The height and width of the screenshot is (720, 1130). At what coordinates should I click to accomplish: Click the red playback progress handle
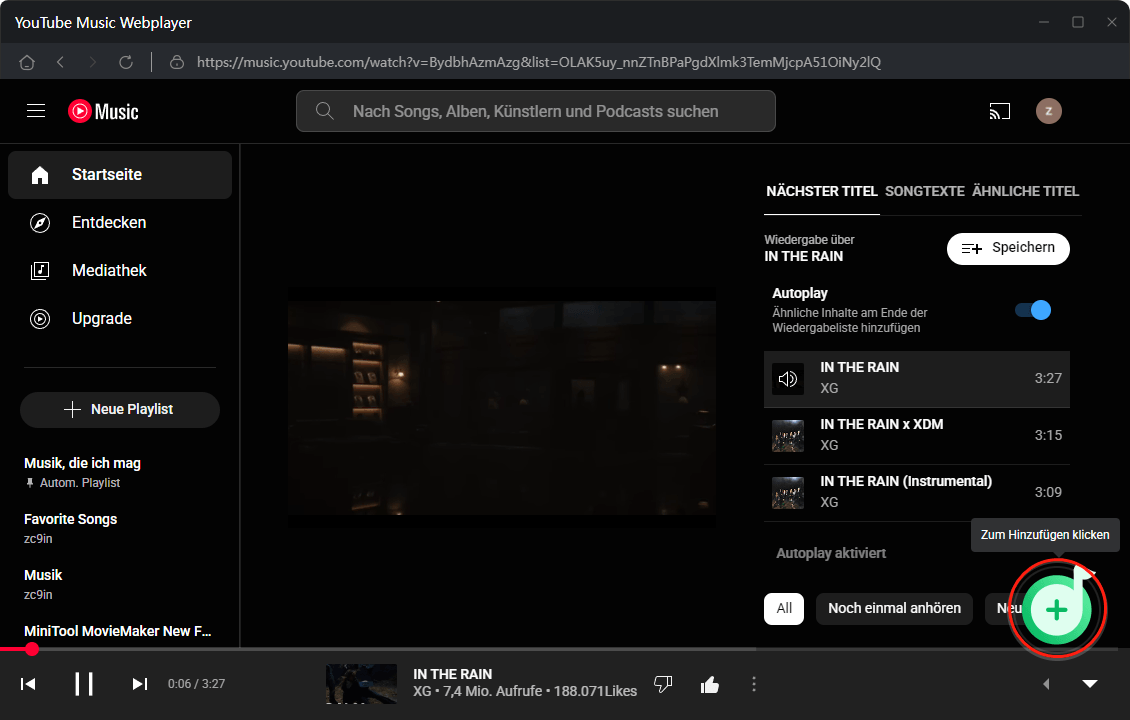coord(32,649)
